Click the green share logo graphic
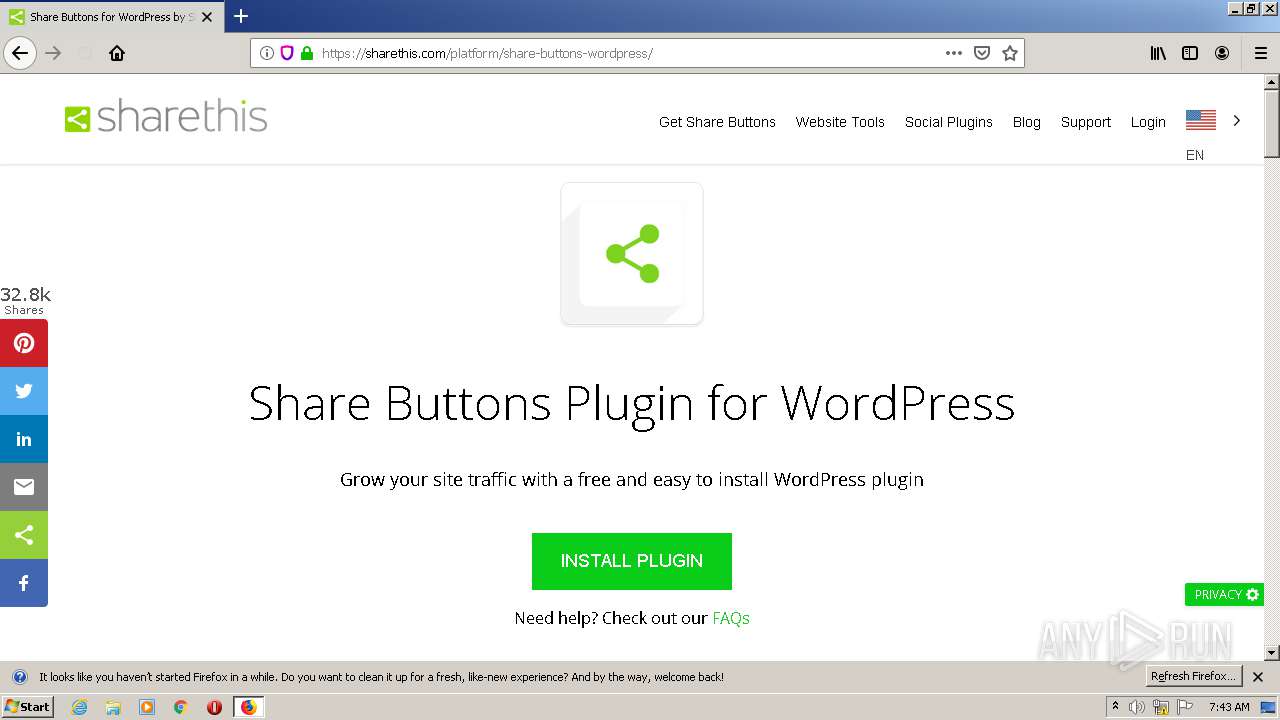 pyautogui.click(x=632, y=254)
